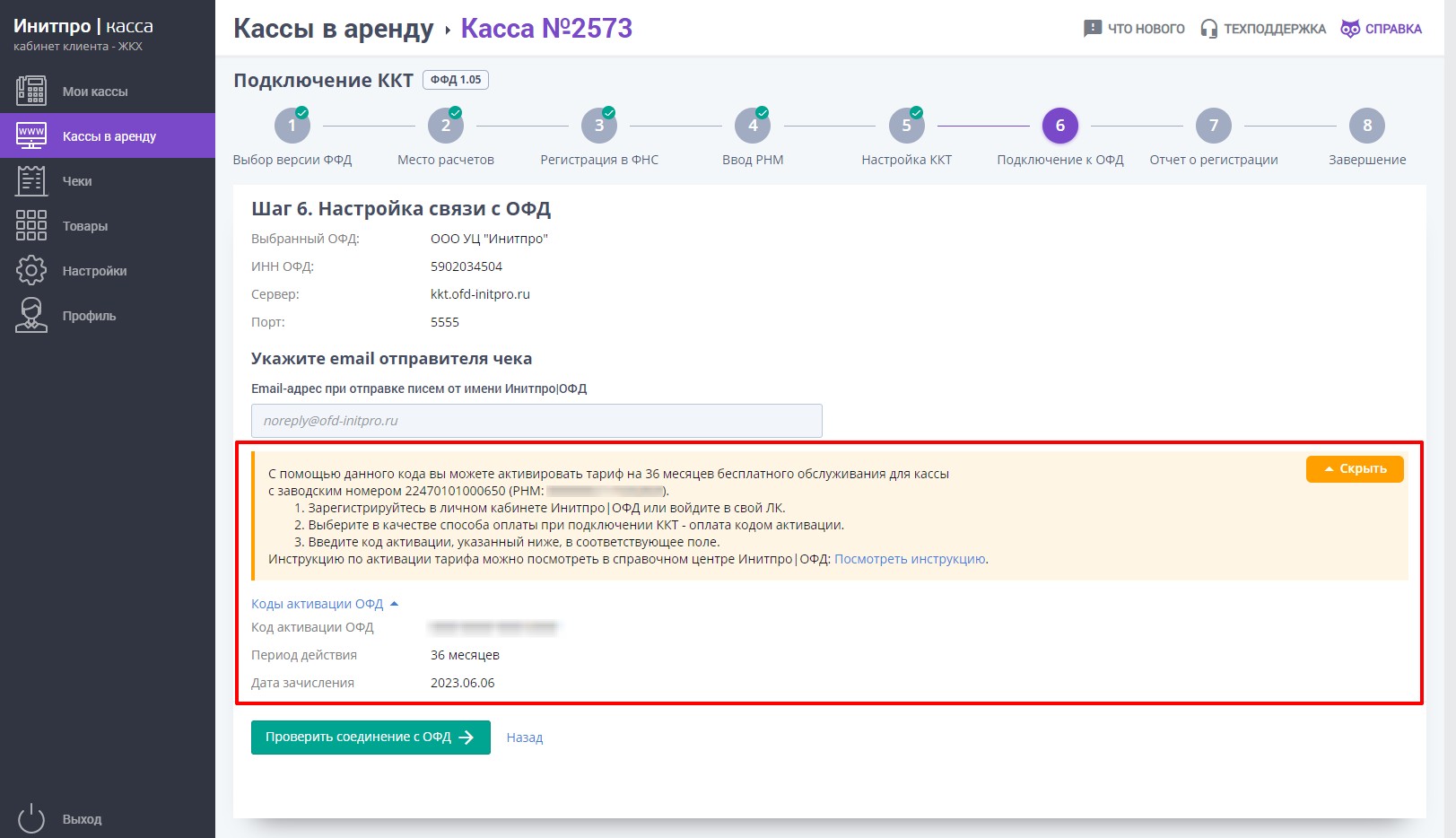This screenshot has width=1456, height=838.
Task: Select step 8 Завершение circle
Action: click(1367, 125)
